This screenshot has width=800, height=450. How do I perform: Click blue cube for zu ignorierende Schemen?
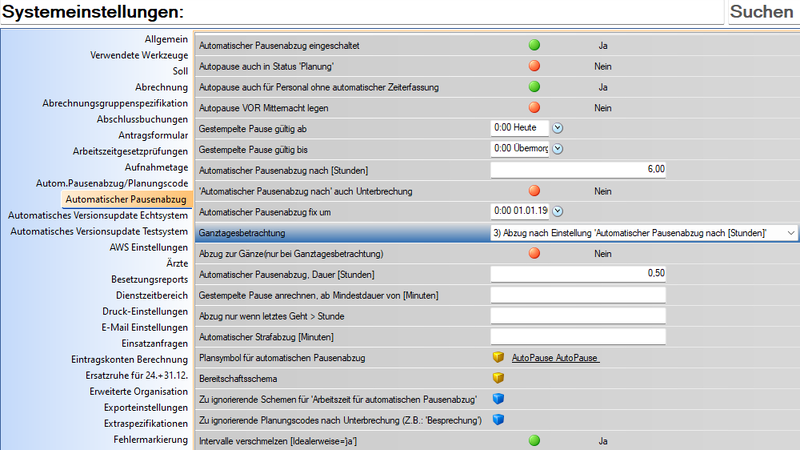(x=498, y=399)
